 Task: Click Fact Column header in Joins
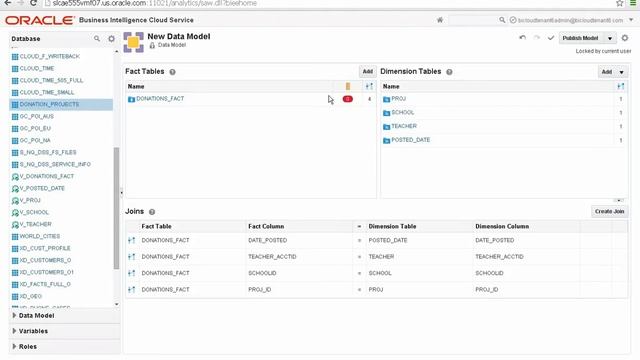pyautogui.click(x=266, y=227)
